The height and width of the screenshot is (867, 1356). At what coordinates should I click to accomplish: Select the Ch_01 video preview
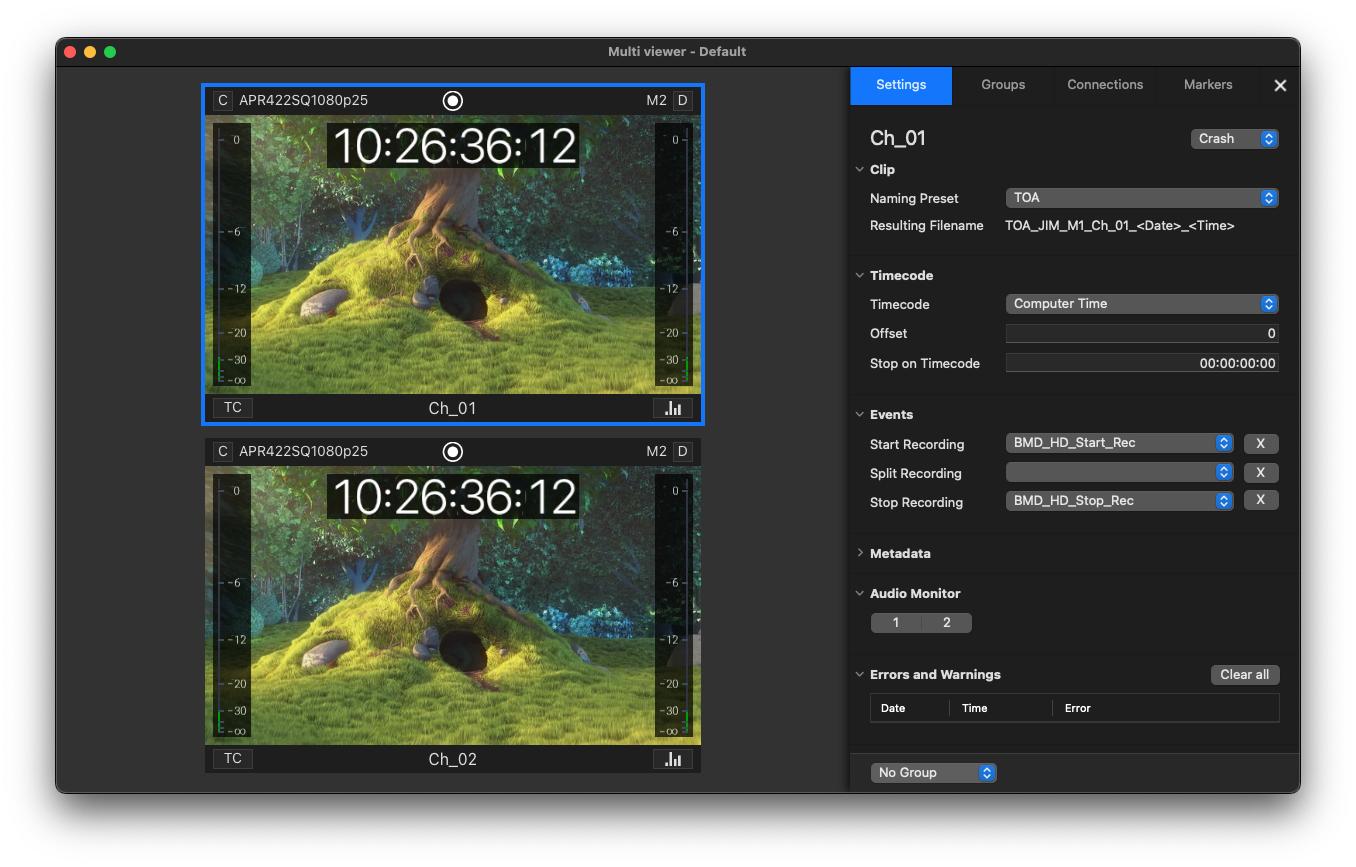pos(453,254)
